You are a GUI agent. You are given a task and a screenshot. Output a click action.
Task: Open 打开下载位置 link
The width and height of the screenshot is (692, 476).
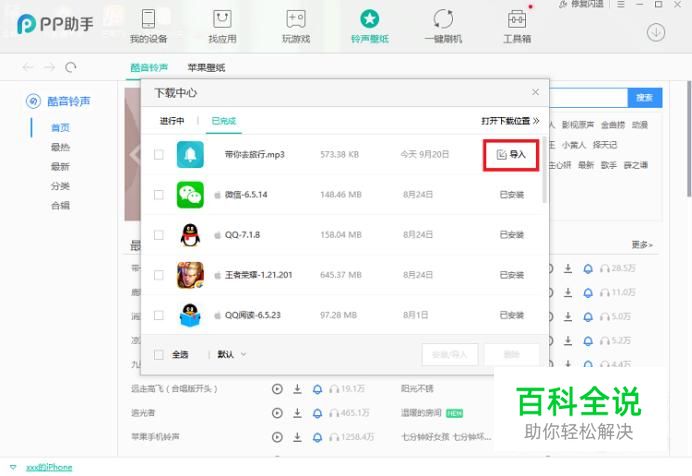point(510,121)
